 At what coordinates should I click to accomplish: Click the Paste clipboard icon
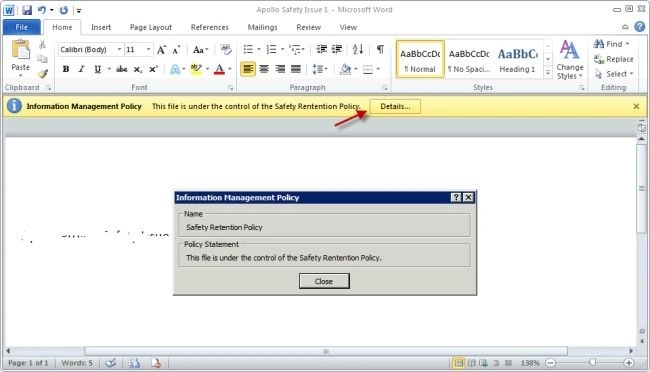point(20,50)
